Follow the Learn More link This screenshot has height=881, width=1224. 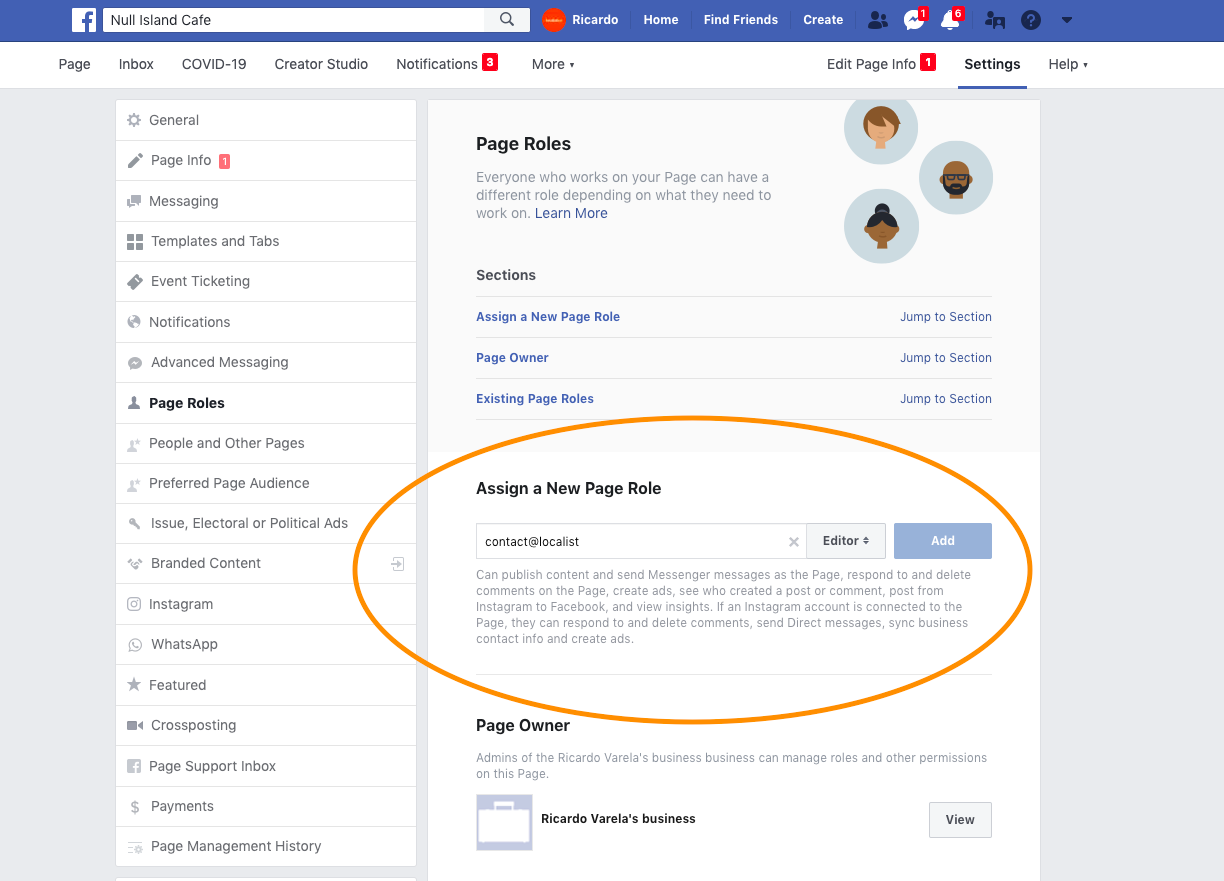571,213
